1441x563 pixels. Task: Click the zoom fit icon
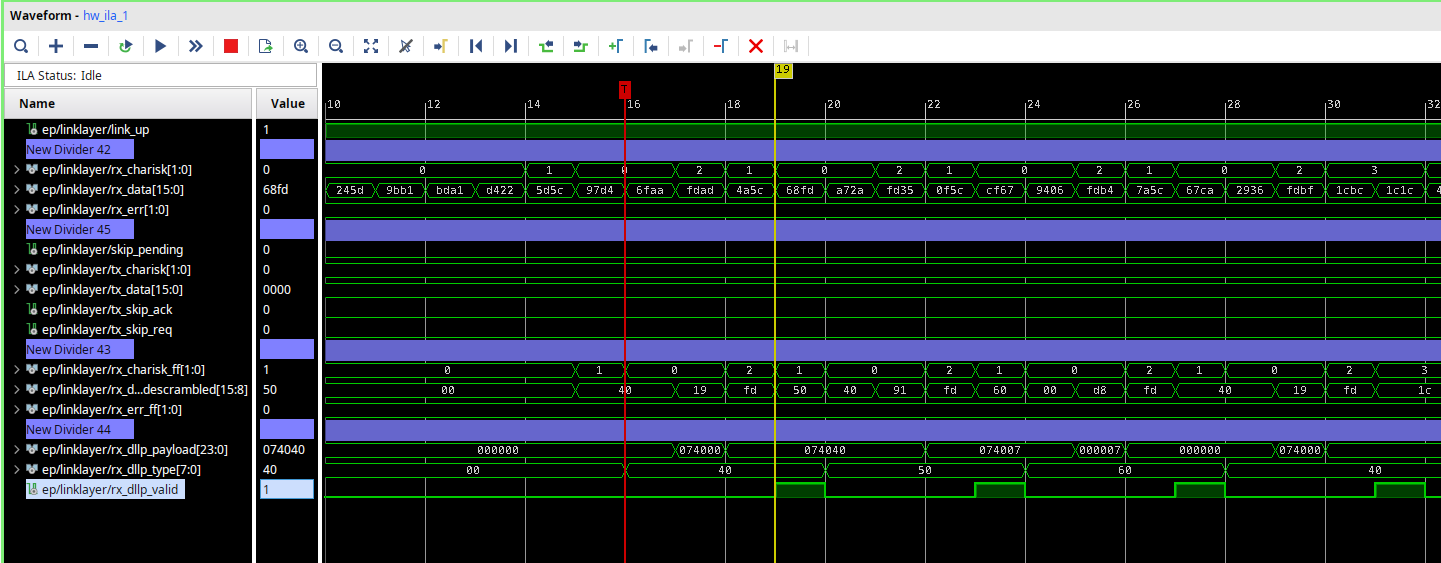coord(371,46)
